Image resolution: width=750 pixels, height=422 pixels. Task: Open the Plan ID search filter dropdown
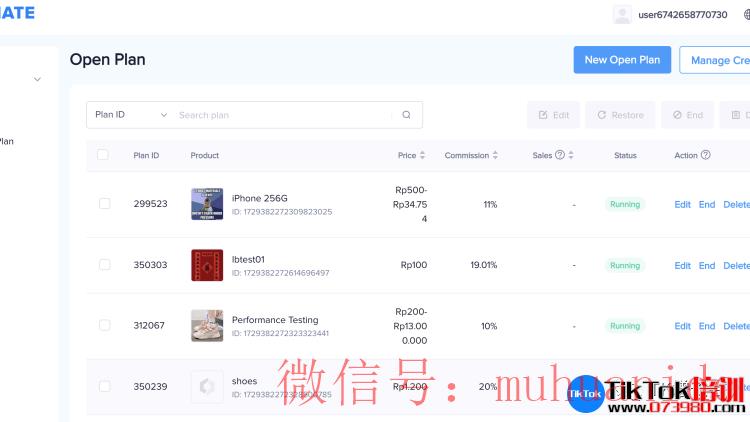tap(131, 115)
